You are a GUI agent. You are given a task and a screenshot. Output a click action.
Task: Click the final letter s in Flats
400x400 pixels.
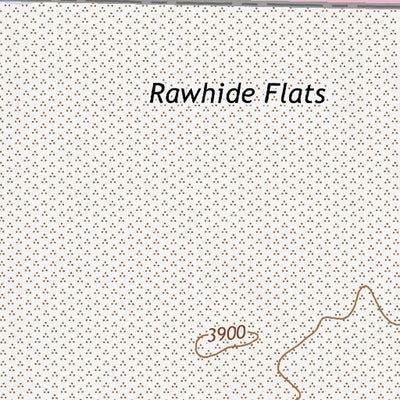click(320, 97)
